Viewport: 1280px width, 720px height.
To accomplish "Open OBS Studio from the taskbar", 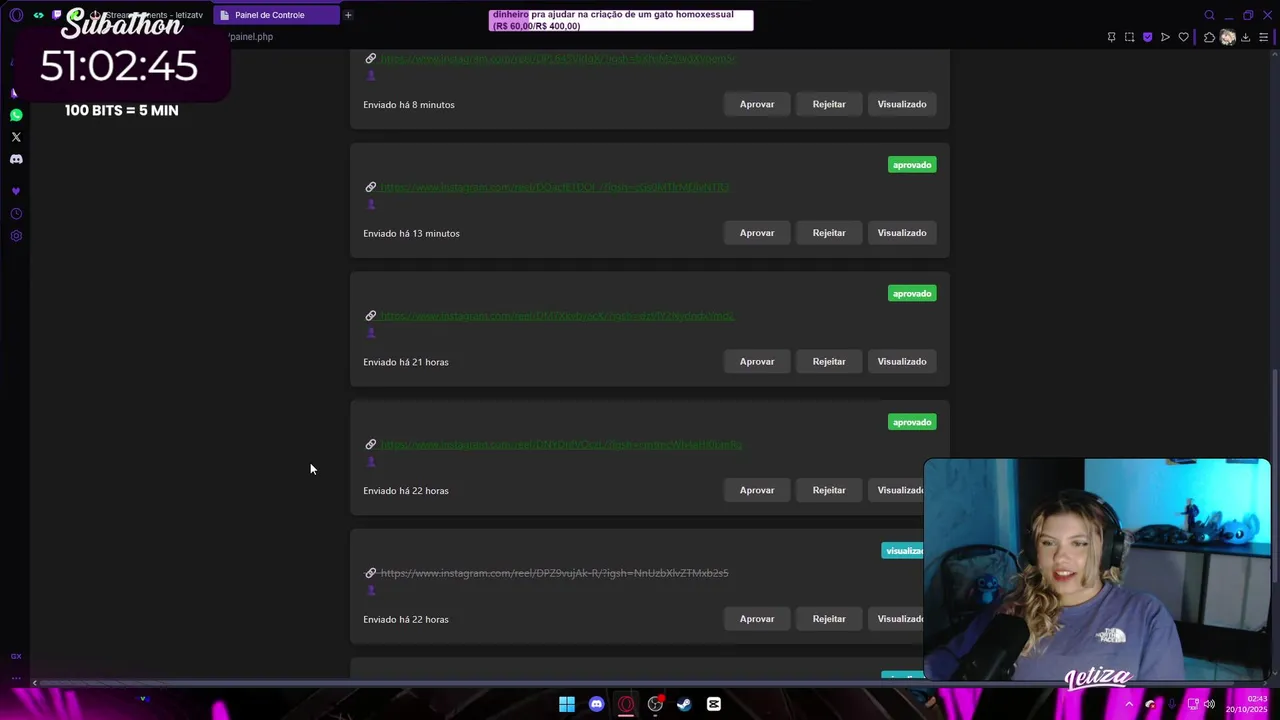I will tap(655, 704).
